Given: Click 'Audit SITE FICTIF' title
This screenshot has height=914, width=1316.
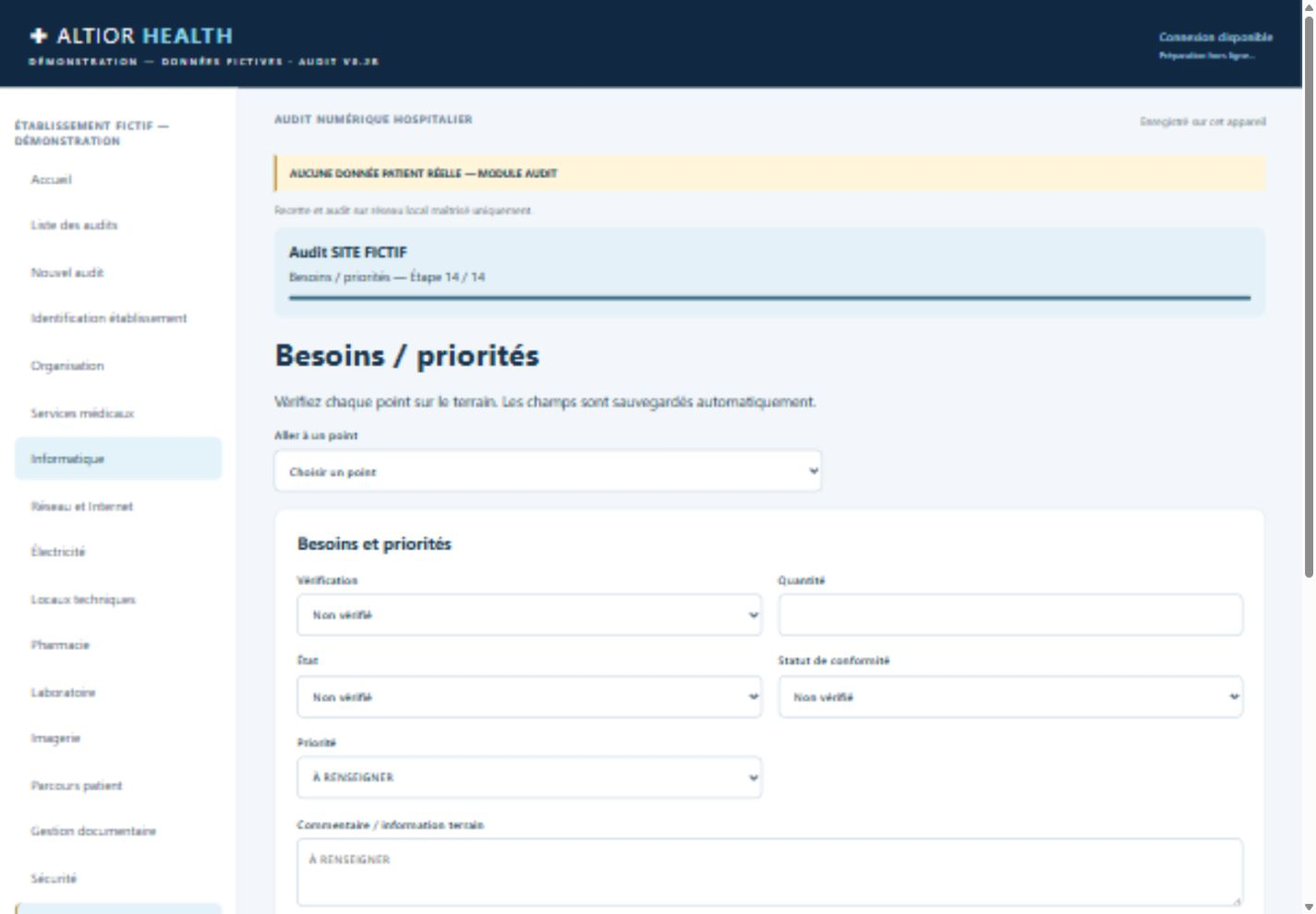Looking at the screenshot, I should pyautogui.click(x=348, y=252).
